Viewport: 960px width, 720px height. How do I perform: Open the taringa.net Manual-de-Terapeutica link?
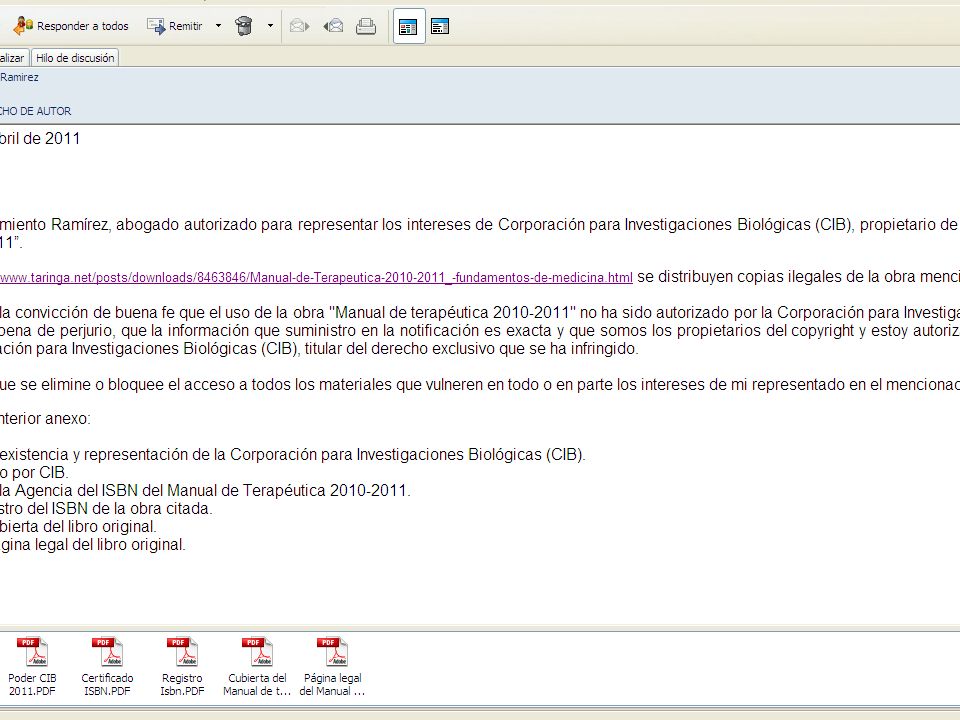coord(316,277)
